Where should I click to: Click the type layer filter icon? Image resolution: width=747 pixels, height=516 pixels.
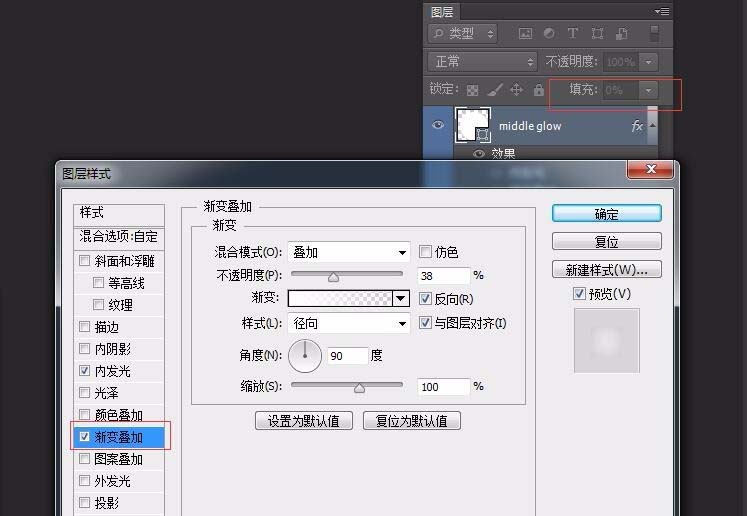573,34
